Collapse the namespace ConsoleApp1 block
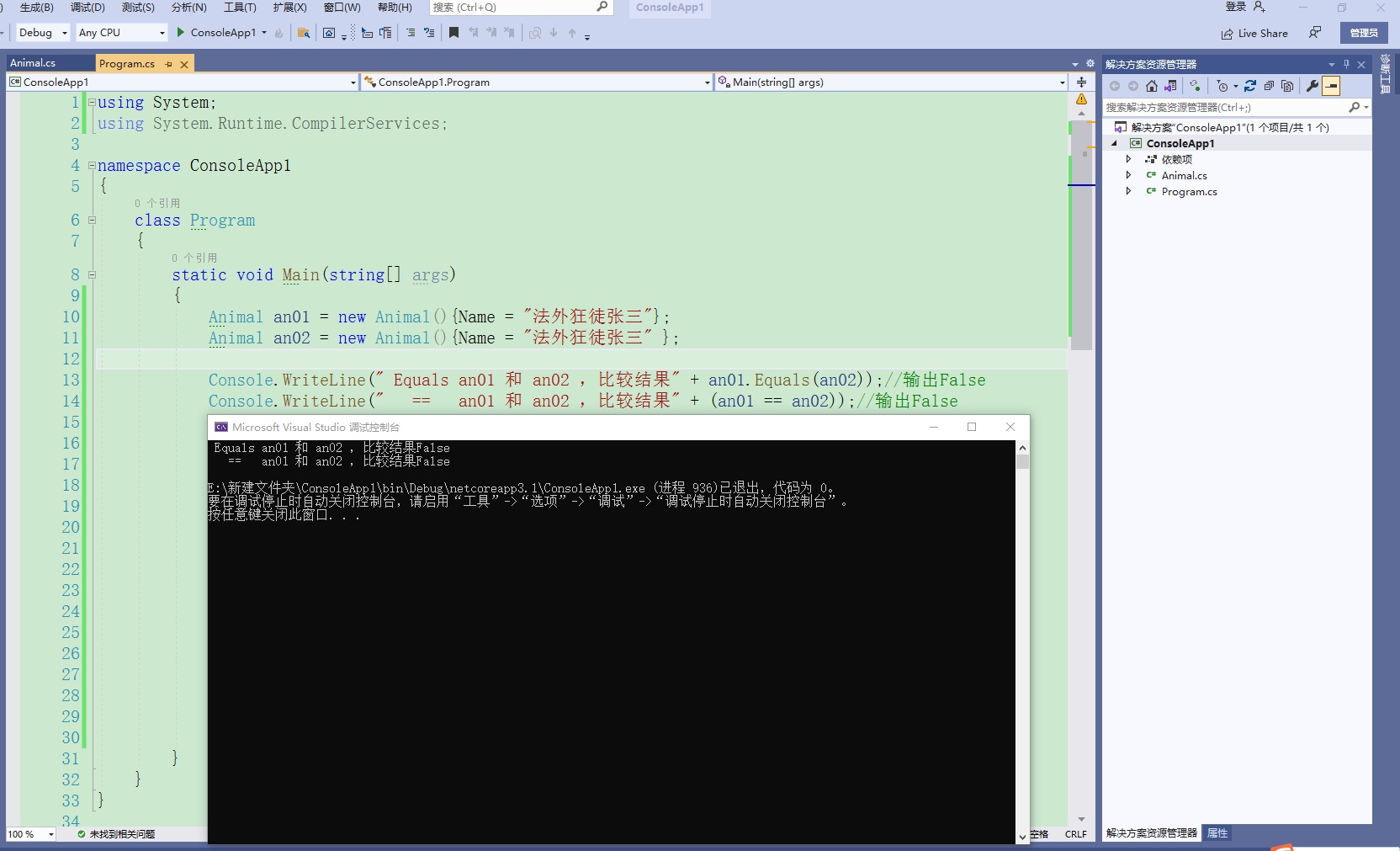This screenshot has width=1400, height=851. tap(93, 166)
